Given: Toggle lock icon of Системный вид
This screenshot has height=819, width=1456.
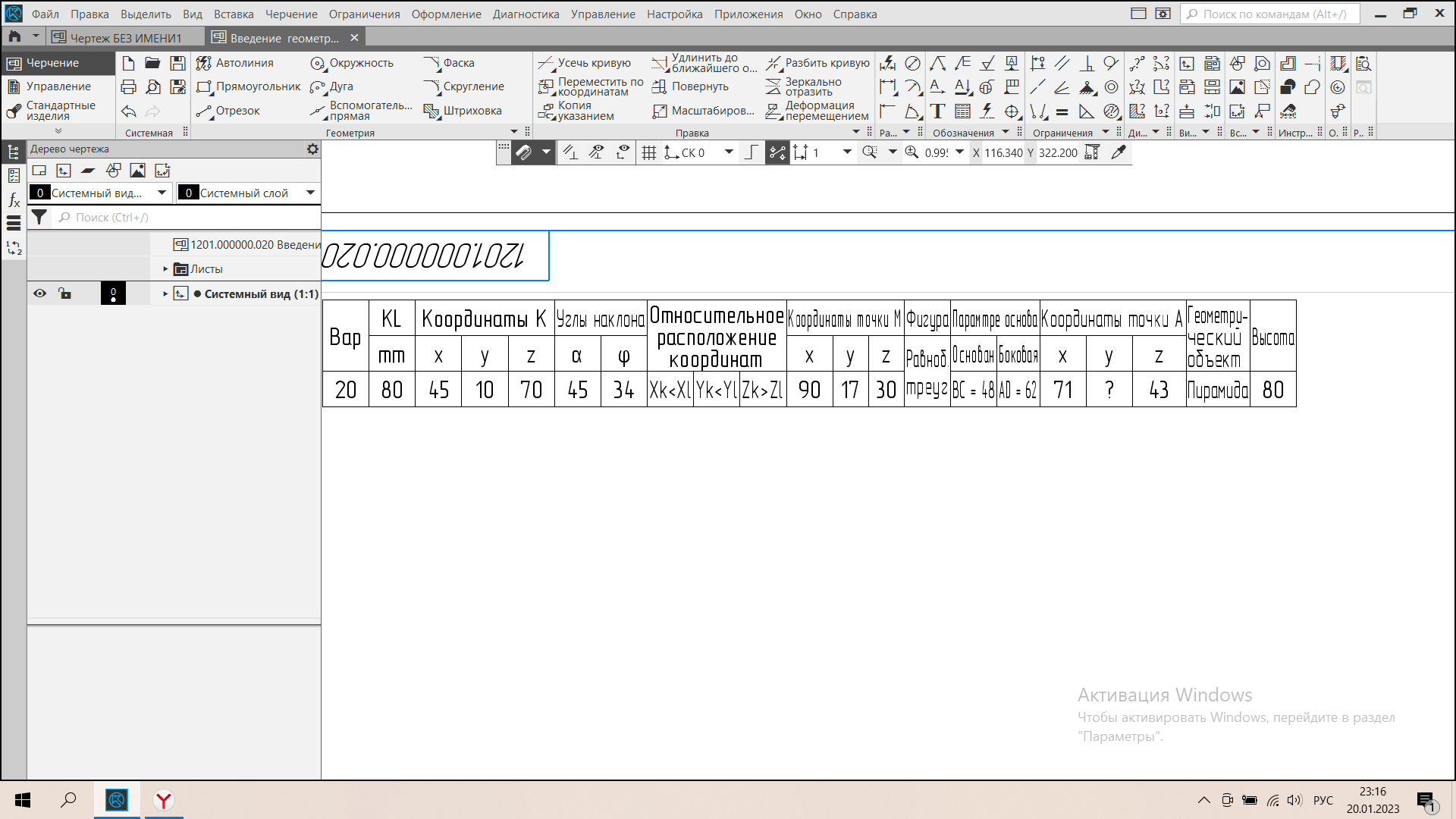Looking at the screenshot, I should point(65,293).
